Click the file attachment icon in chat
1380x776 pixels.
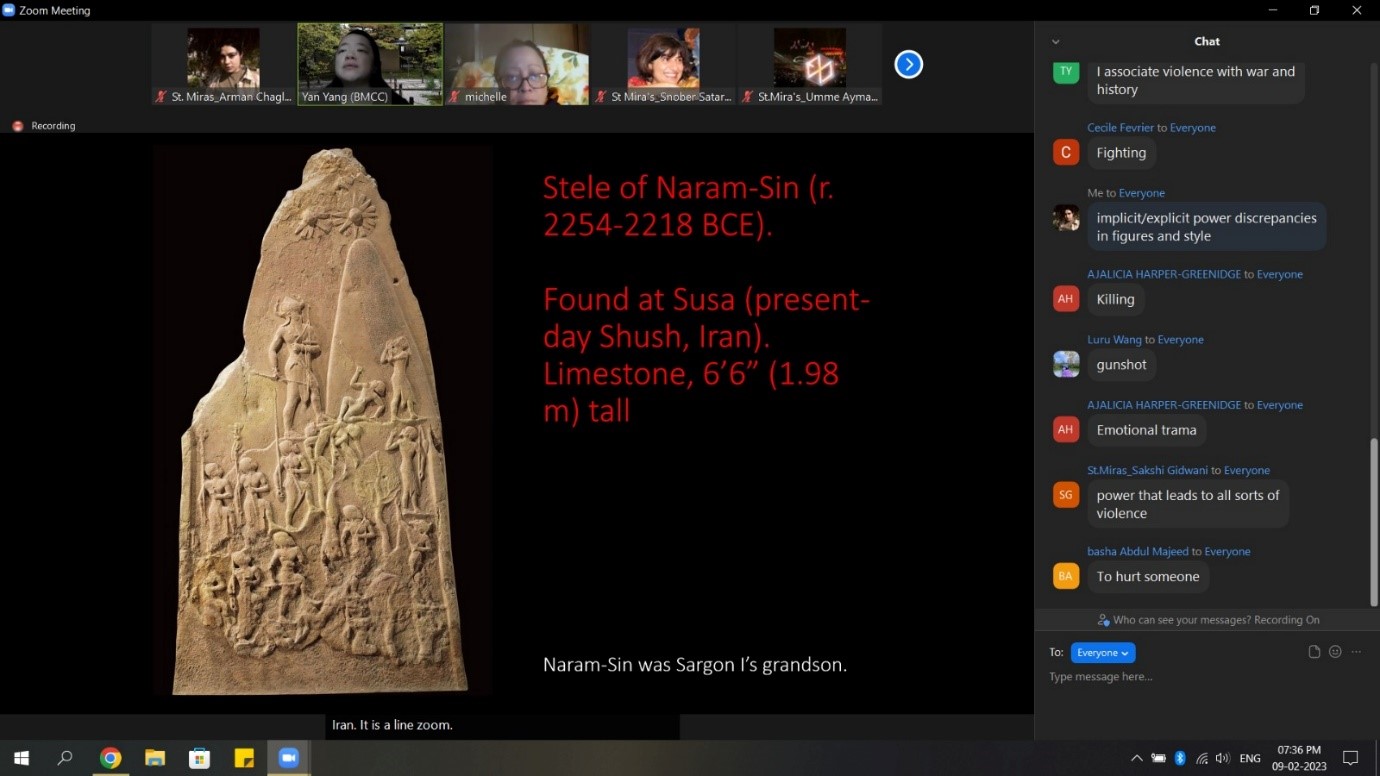(x=1314, y=652)
